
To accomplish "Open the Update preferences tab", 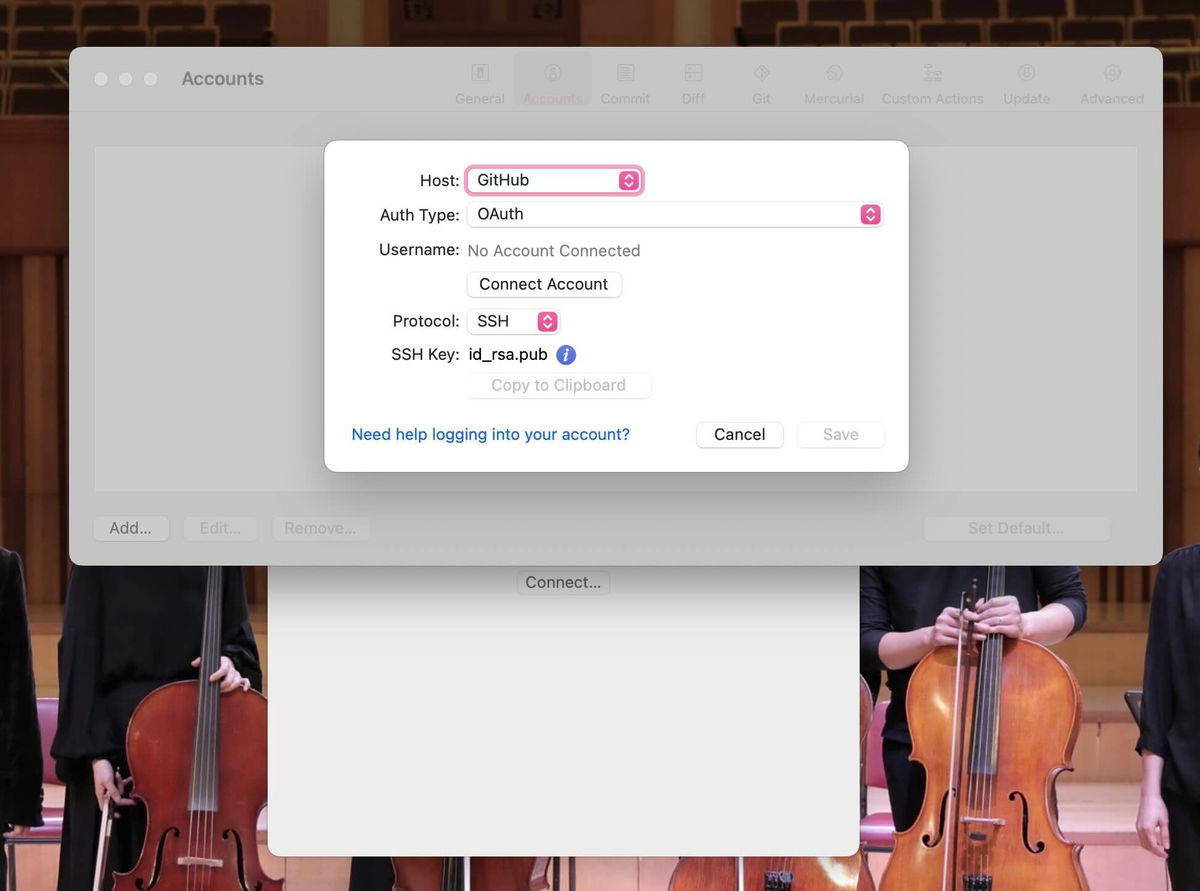I will click(1027, 83).
